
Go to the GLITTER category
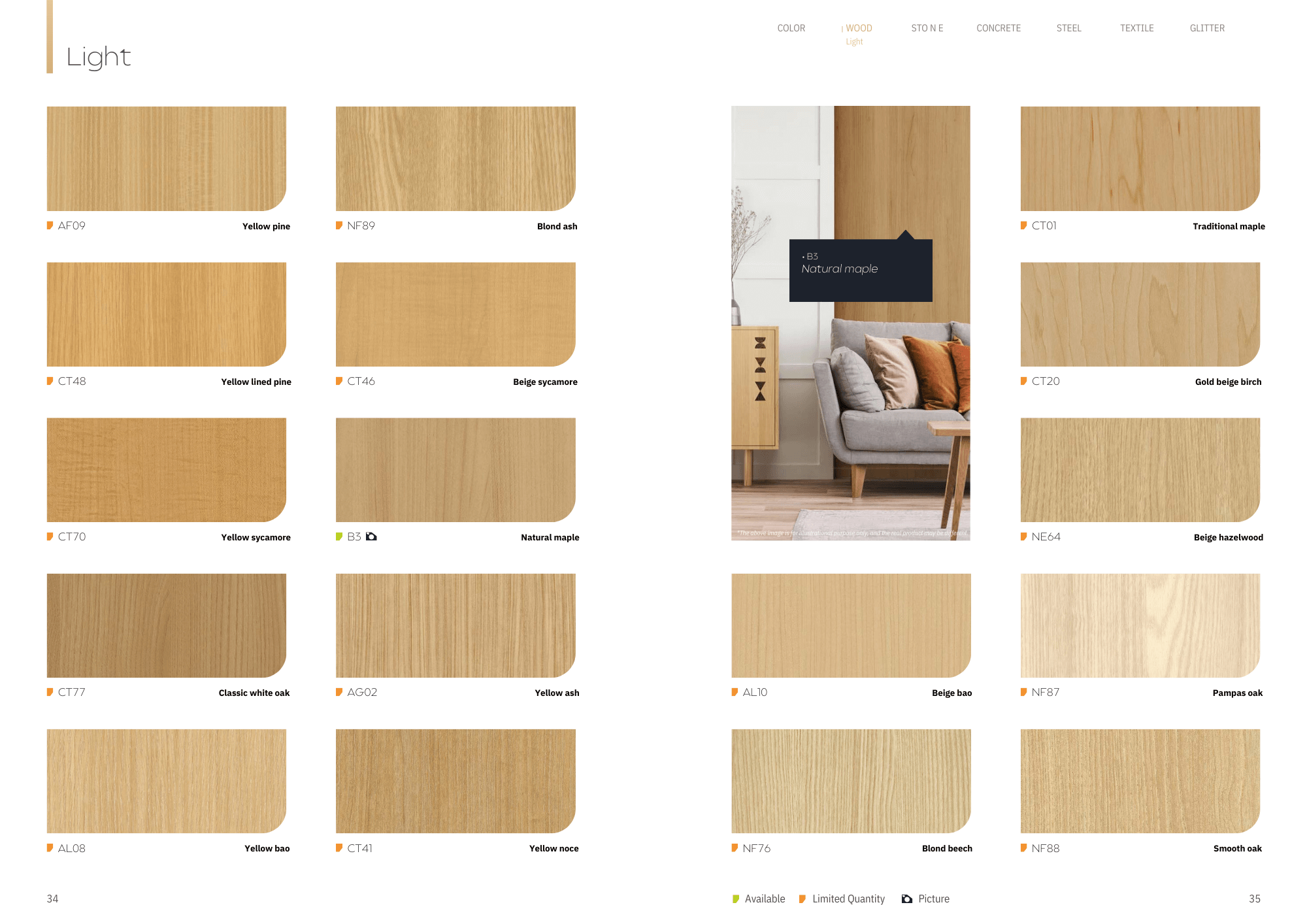[x=1207, y=28]
